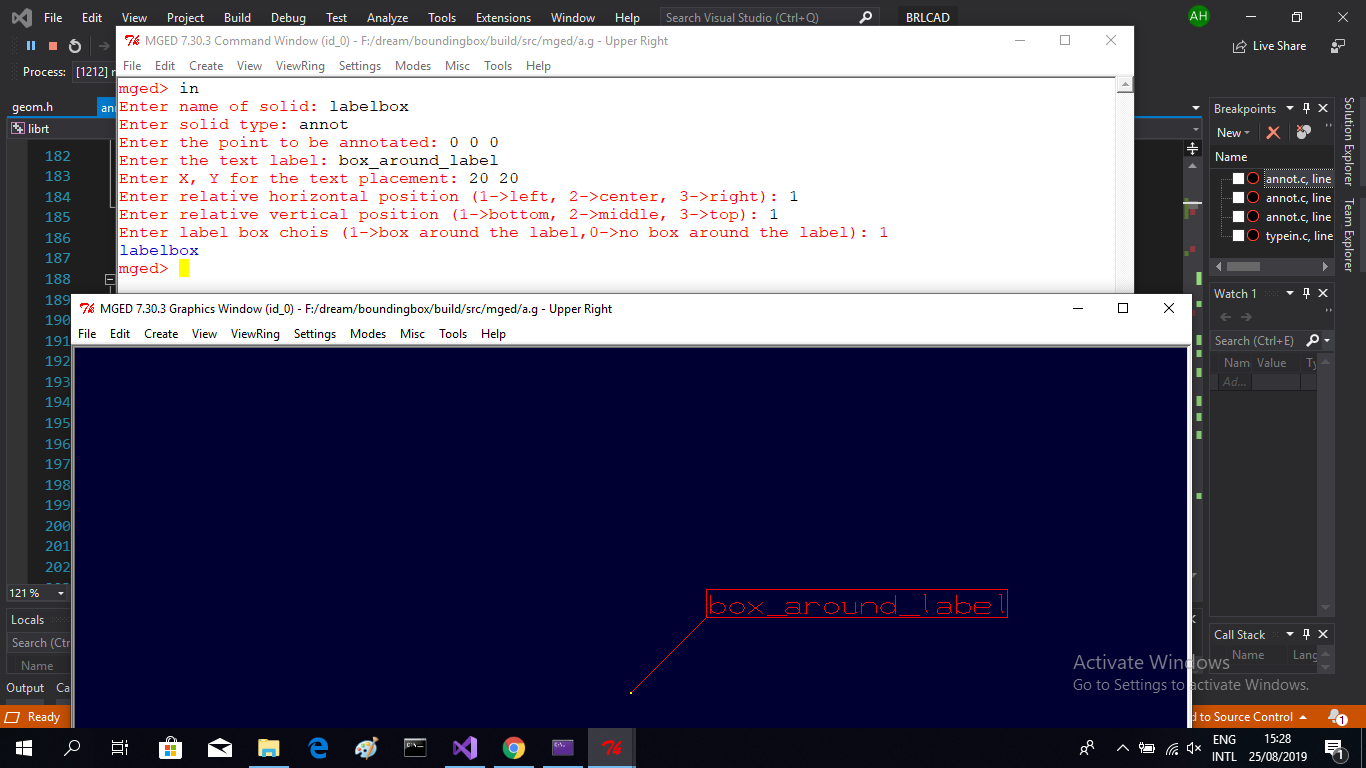Image resolution: width=1366 pixels, height=768 pixels.
Task: Pin the Call Stack panel
Action: click(x=1306, y=634)
